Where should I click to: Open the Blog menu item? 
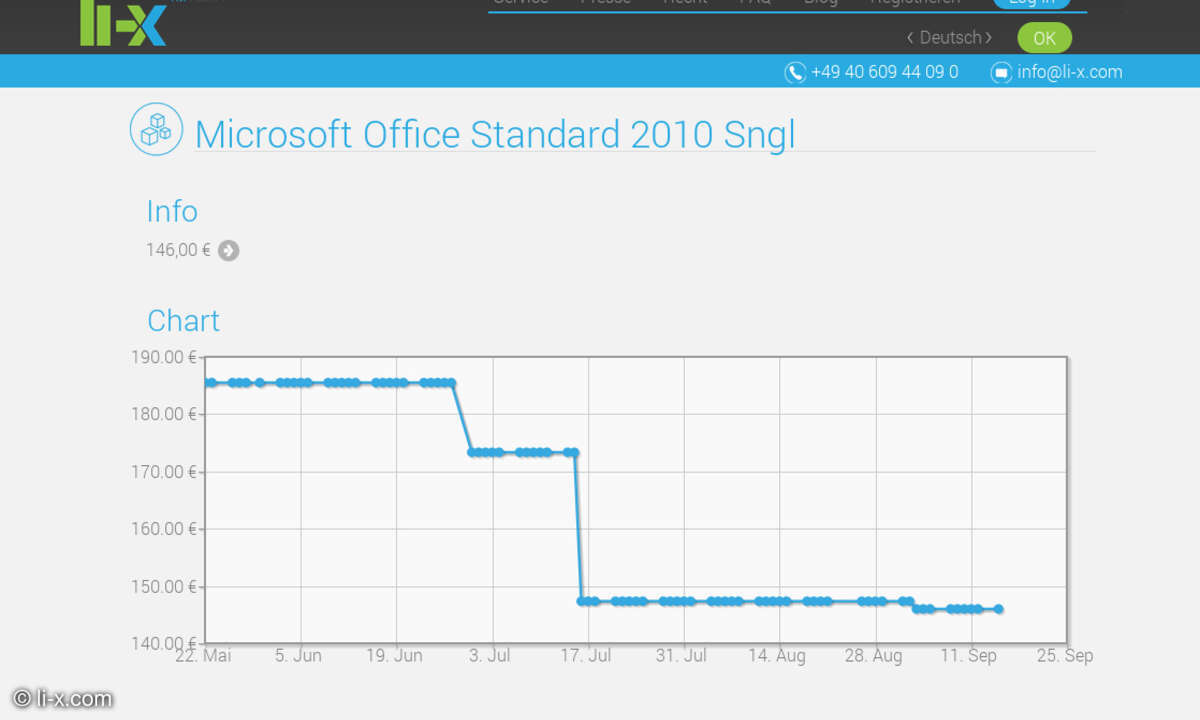(x=820, y=2)
